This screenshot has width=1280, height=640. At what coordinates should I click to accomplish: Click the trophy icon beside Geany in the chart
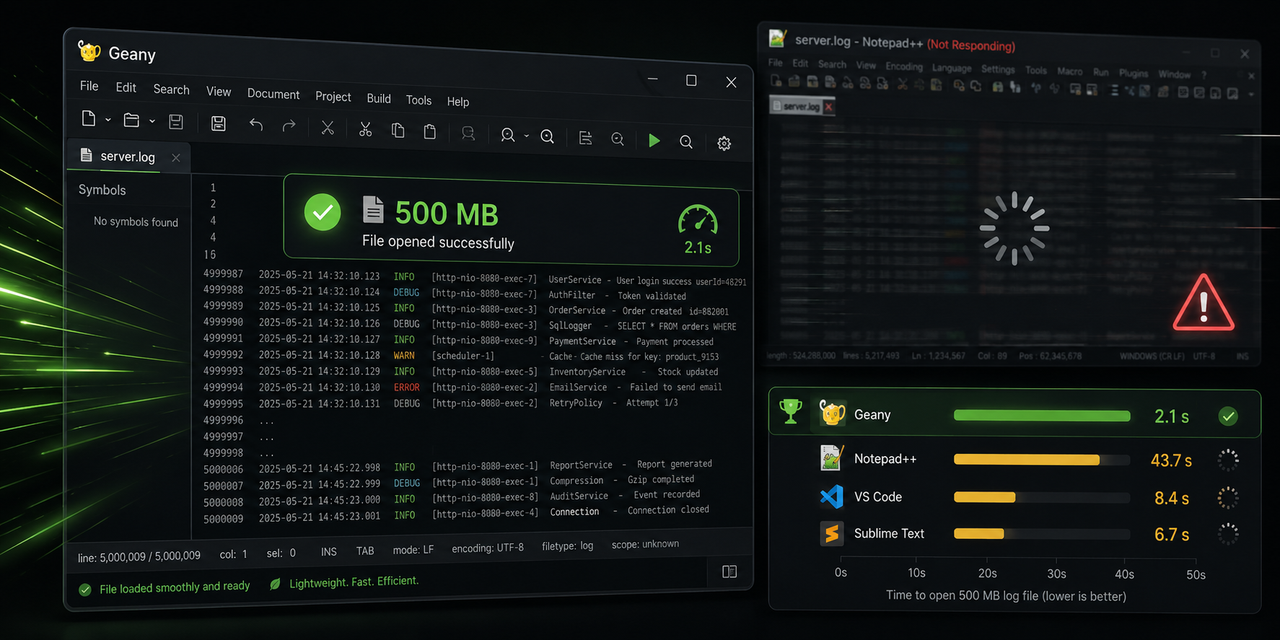tap(791, 412)
